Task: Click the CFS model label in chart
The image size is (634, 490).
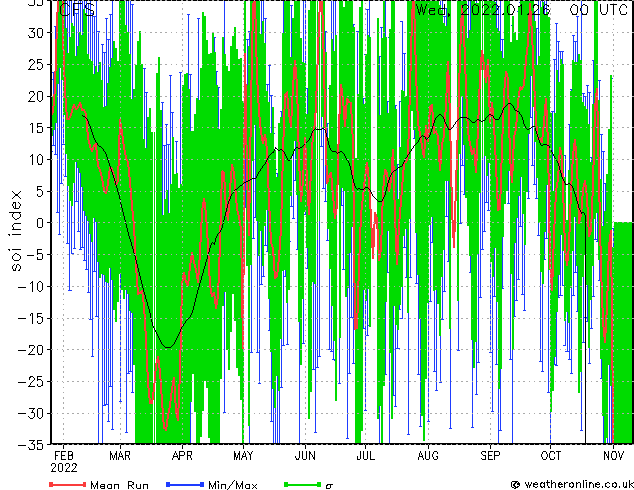Action: point(77,9)
